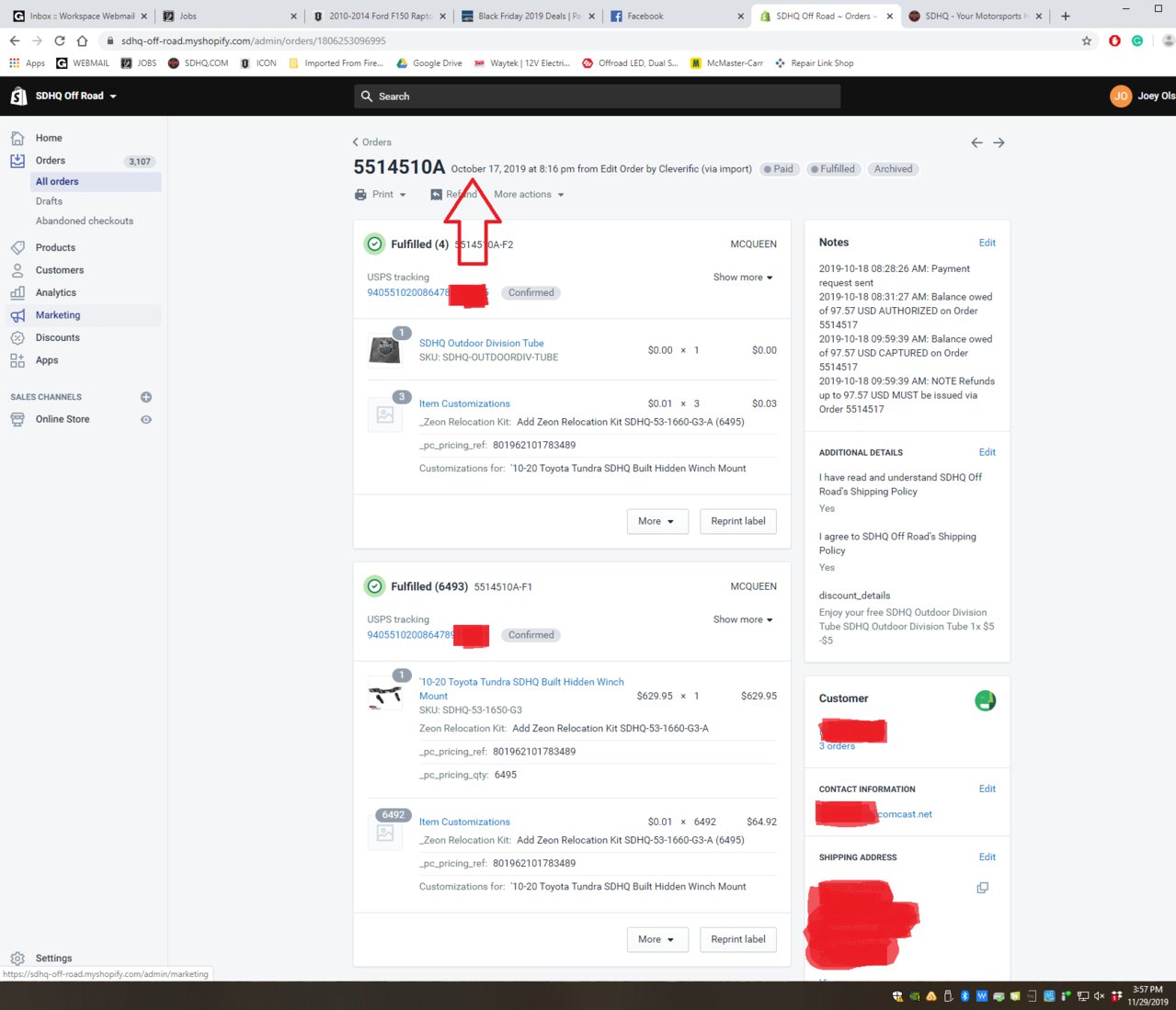Open More dropdown in Fulfilled (6493) card
Screen dimensions: 1176x1010
point(657,939)
